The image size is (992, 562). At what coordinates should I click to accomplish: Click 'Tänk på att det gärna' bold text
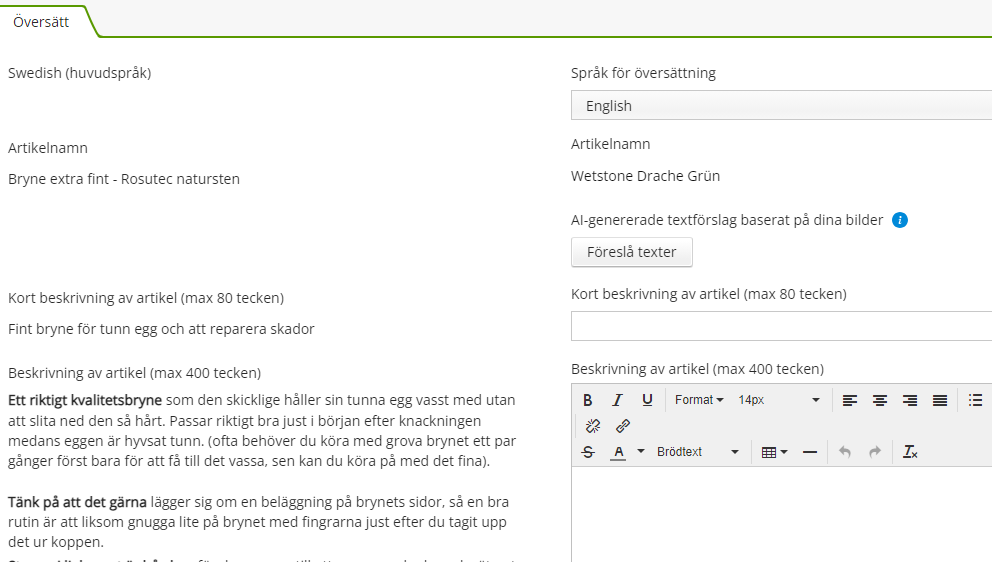coord(77,502)
